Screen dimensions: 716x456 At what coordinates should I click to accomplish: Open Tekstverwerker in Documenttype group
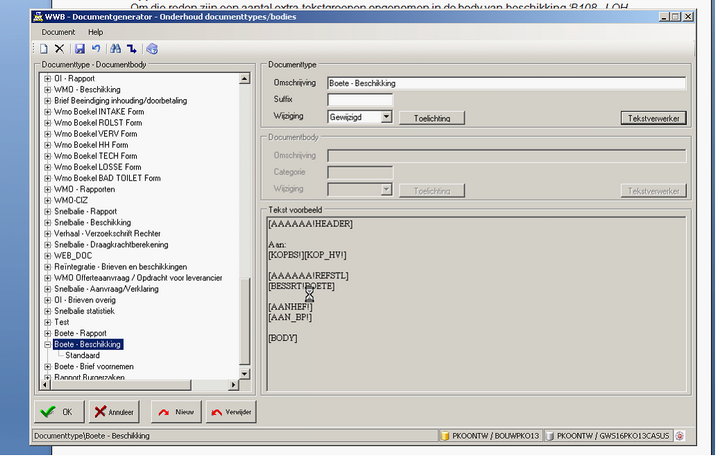[x=653, y=118]
